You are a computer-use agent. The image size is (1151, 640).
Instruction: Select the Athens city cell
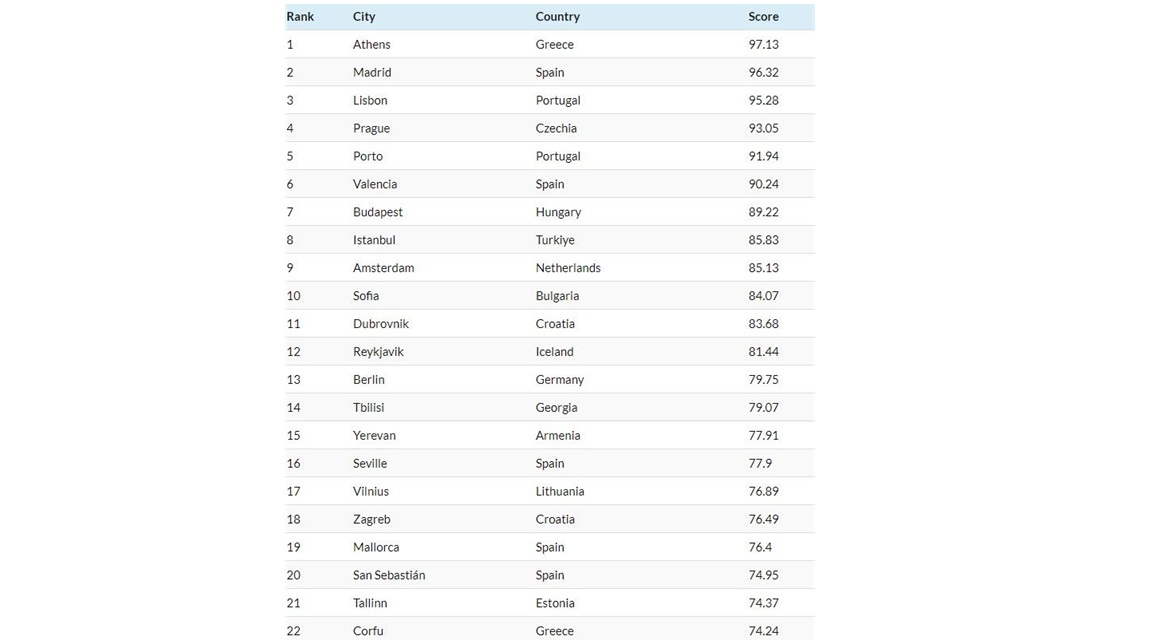pyautogui.click(x=371, y=44)
